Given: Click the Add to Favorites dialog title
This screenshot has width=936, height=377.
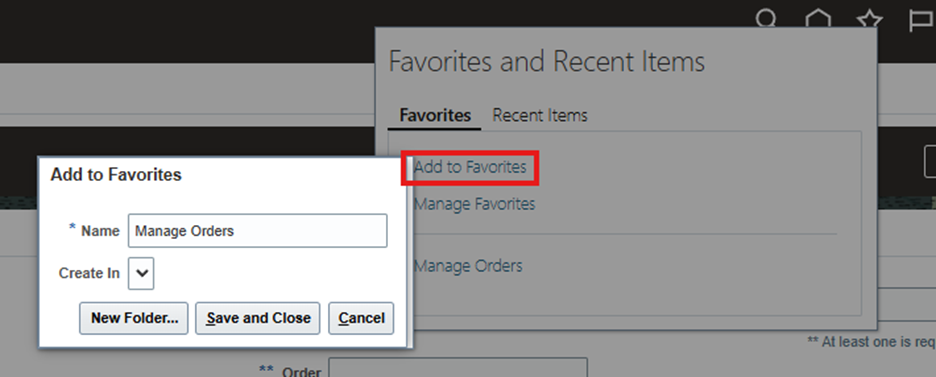Looking at the screenshot, I should coord(116,175).
